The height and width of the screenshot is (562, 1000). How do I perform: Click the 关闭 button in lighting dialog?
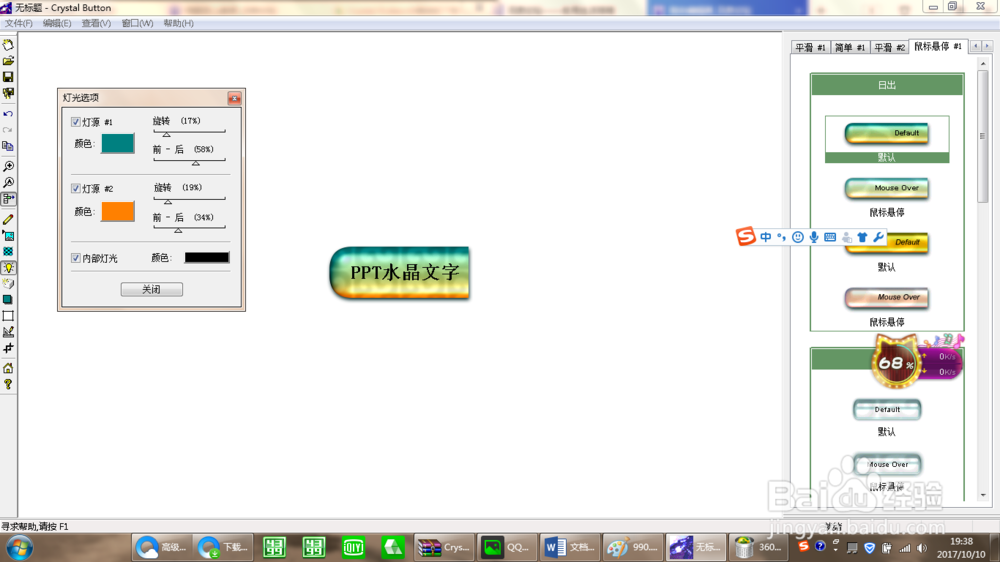[x=152, y=290]
